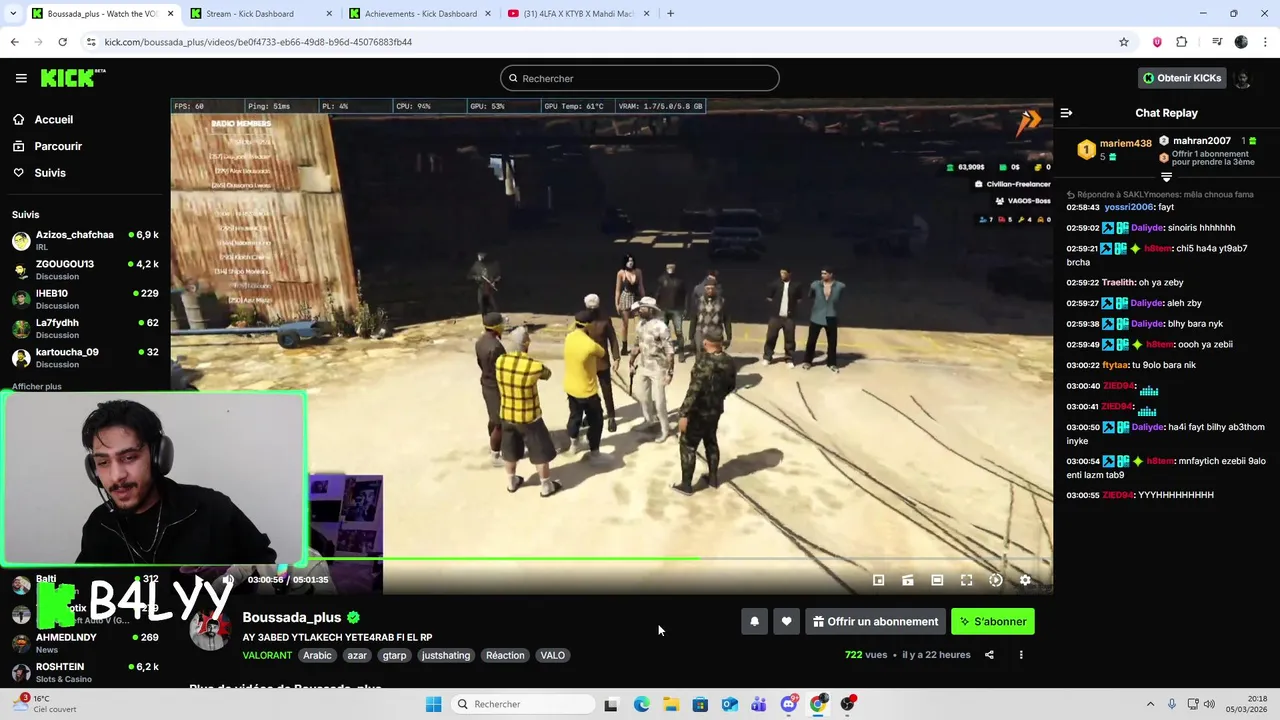The height and width of the screenshot is (720, 1280).
Task: Expand the gift leaderboard arrow
Action: 1166,177
